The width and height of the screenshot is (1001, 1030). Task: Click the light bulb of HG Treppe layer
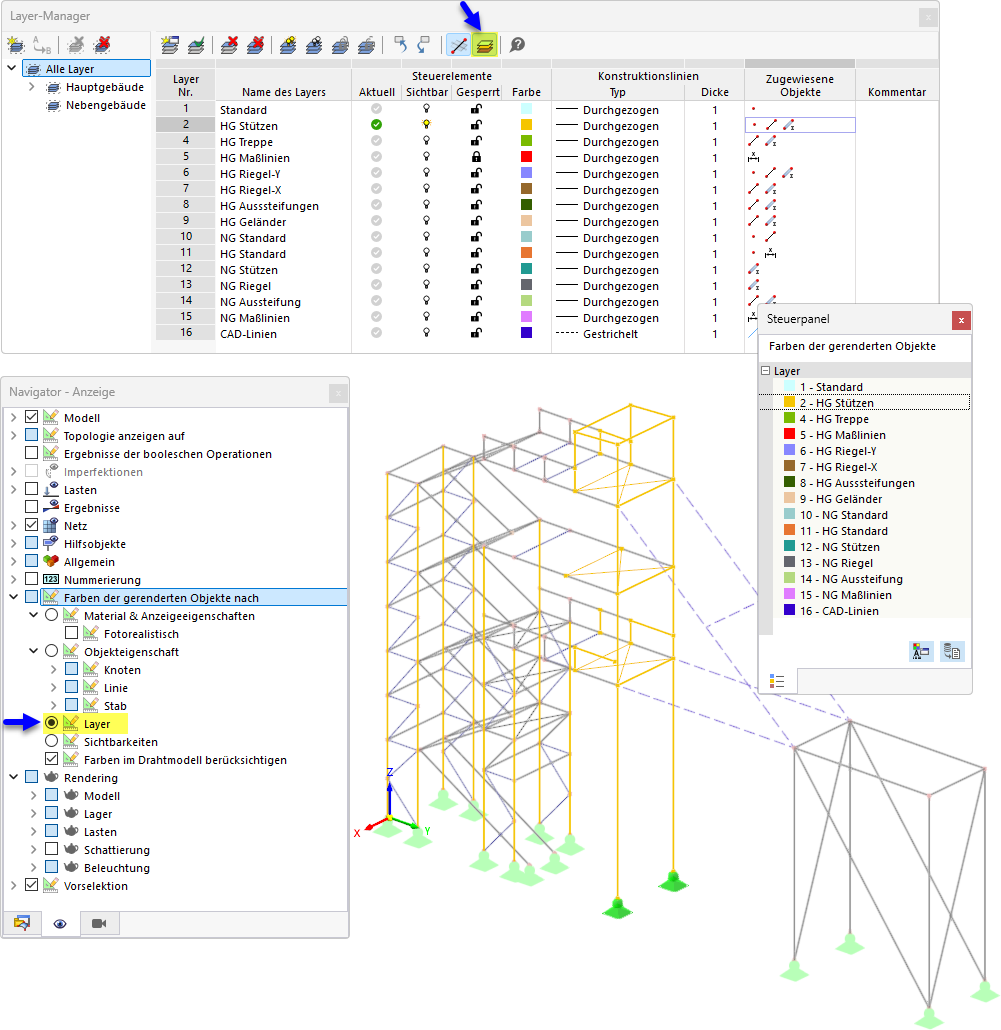pyautogui.click(x=426, y=141)
